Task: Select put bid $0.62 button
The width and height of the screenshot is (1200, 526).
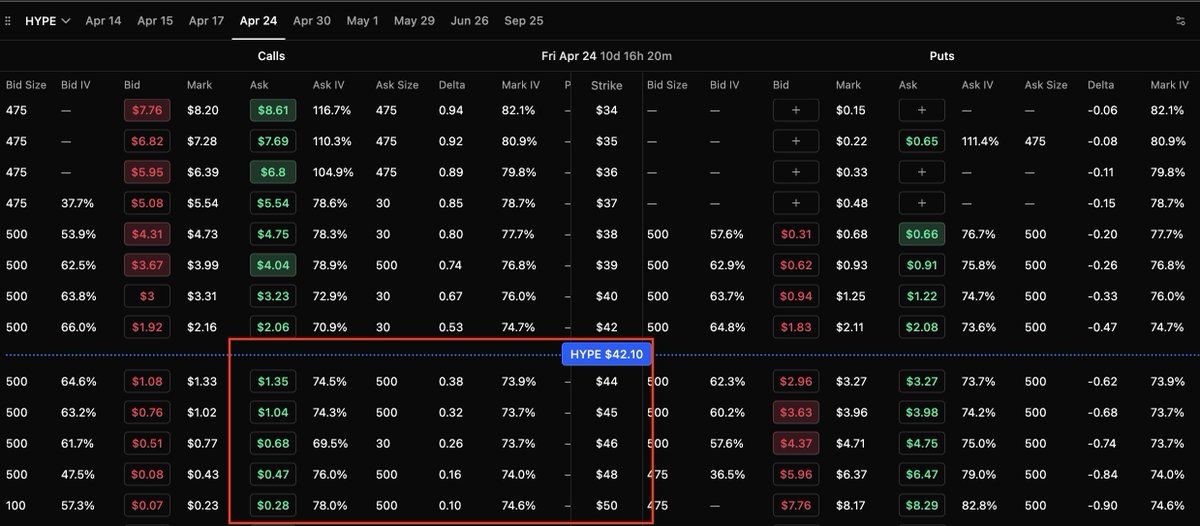Action: click(x=796, y=265)
